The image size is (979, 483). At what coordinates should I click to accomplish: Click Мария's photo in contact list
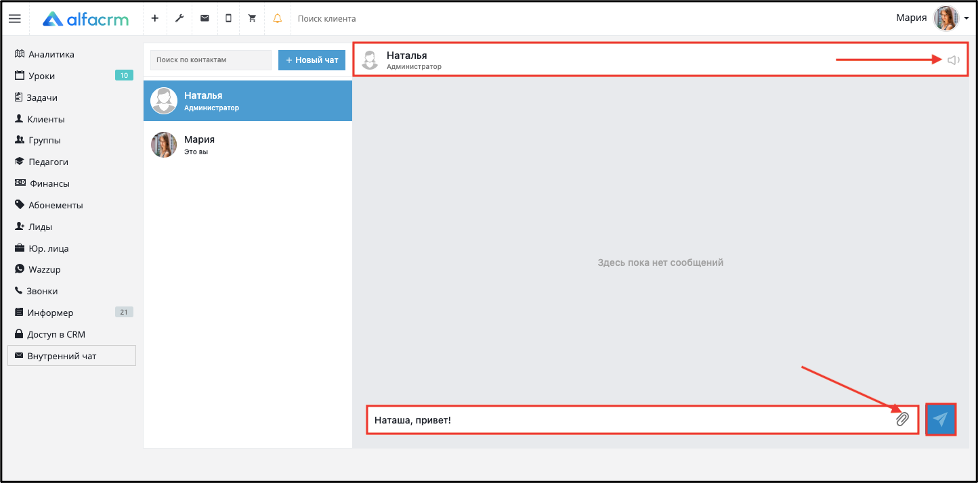164,144
